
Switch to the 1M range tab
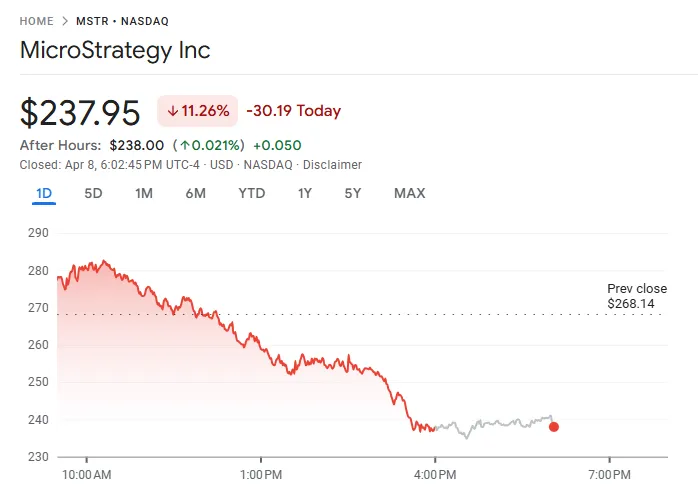click(x=144, y=193)
